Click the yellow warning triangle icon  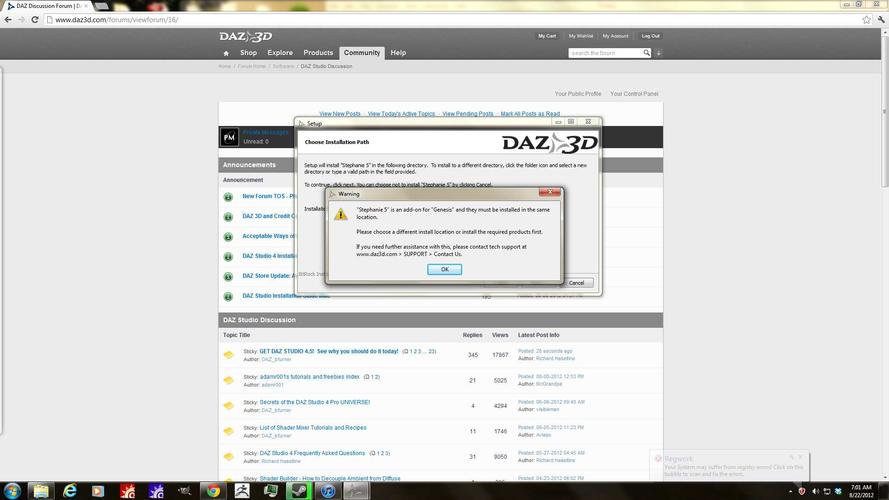(x=341, y=214)
